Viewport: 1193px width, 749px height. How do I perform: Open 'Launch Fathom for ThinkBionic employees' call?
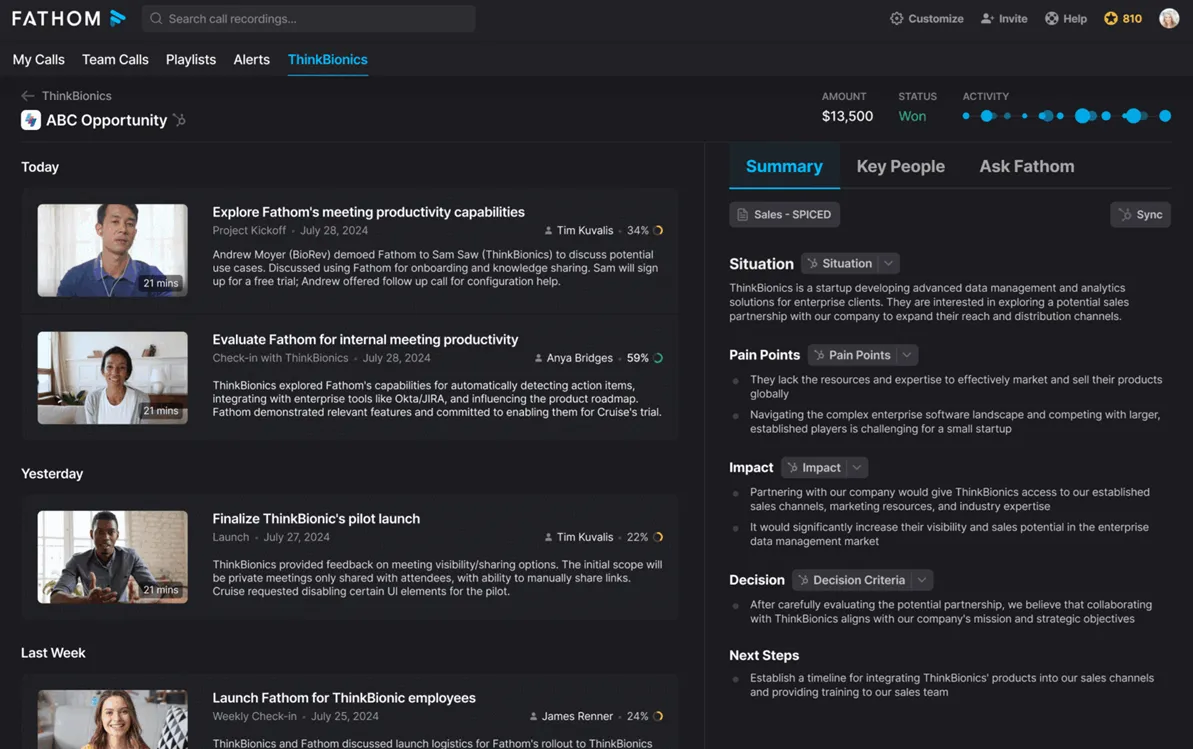click(x=344, y=698)
